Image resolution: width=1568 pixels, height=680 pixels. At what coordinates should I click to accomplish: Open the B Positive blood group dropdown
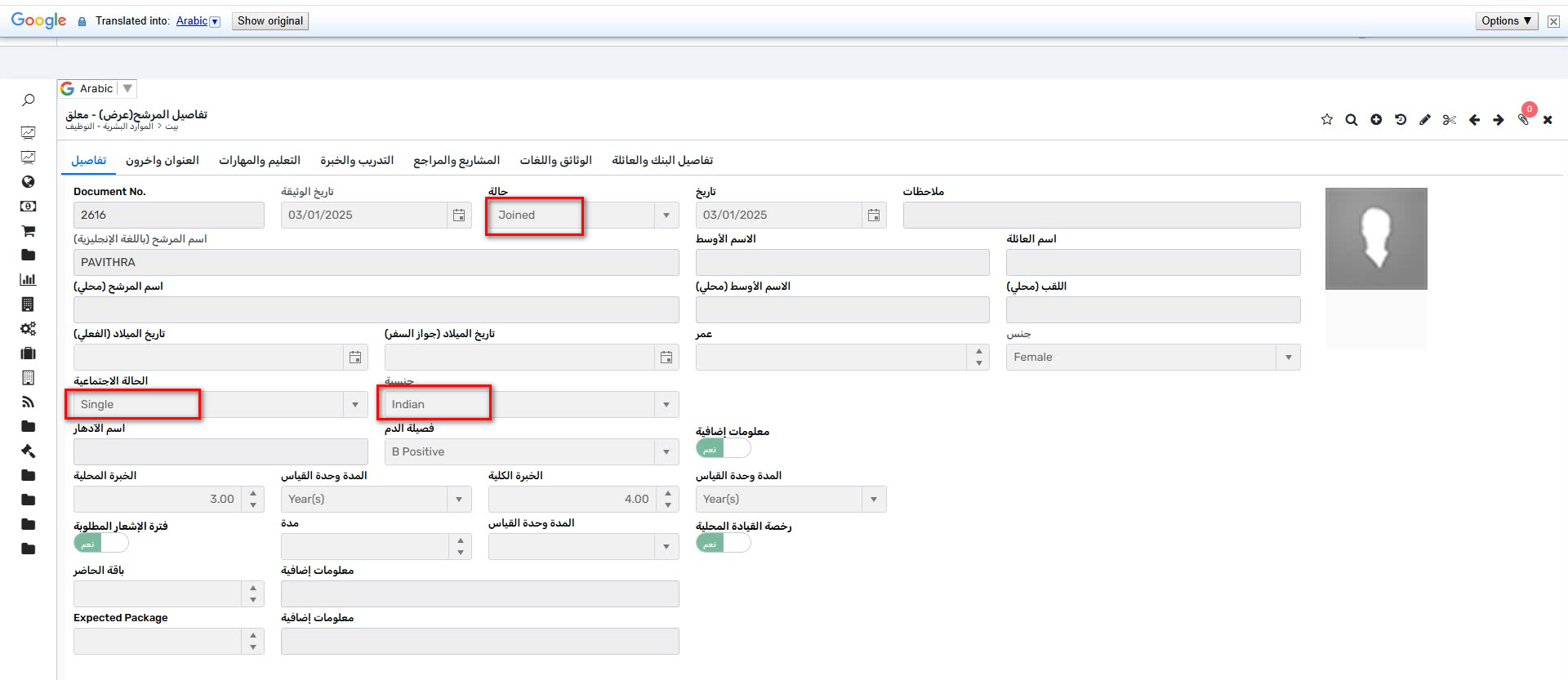666,452
